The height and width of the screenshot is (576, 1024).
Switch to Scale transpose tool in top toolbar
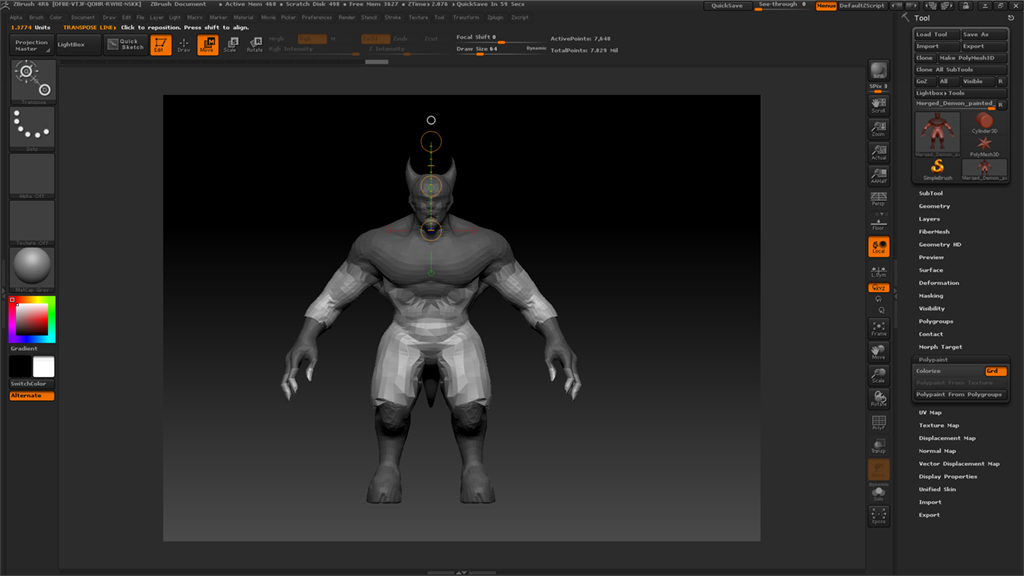click(x=231, y=44)
